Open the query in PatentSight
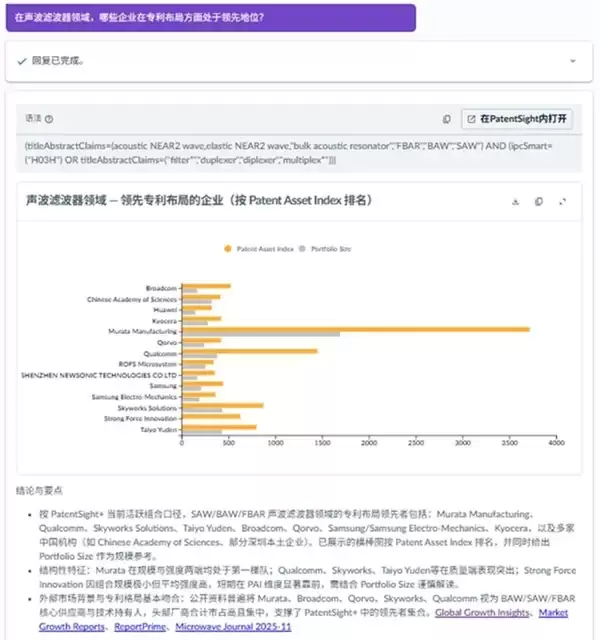 517,119
